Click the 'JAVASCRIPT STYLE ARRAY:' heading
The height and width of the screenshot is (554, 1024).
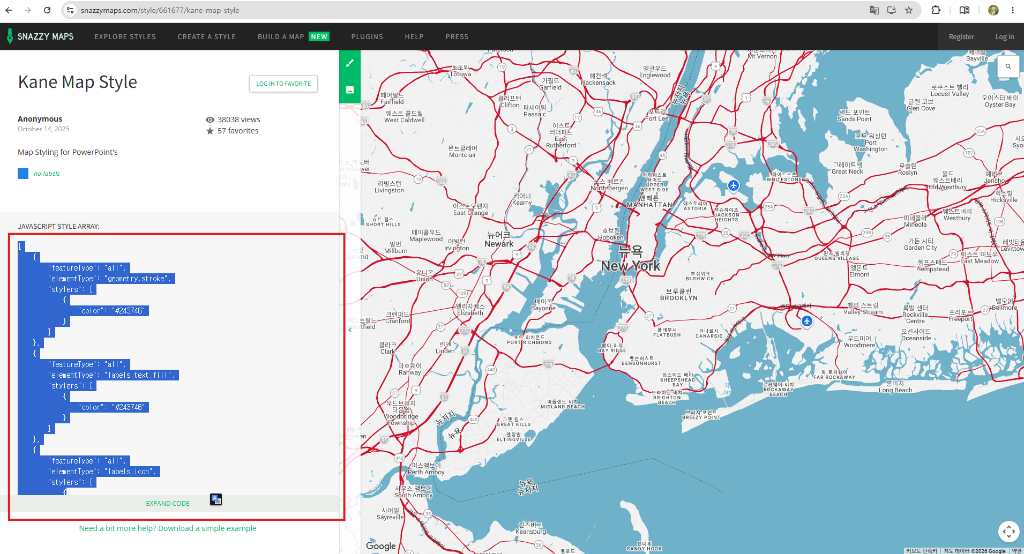[59, 227]
